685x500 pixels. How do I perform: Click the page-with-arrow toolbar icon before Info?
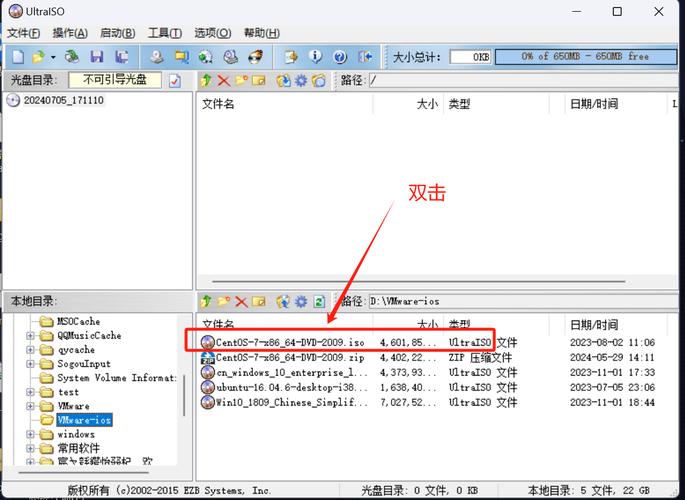291,57
